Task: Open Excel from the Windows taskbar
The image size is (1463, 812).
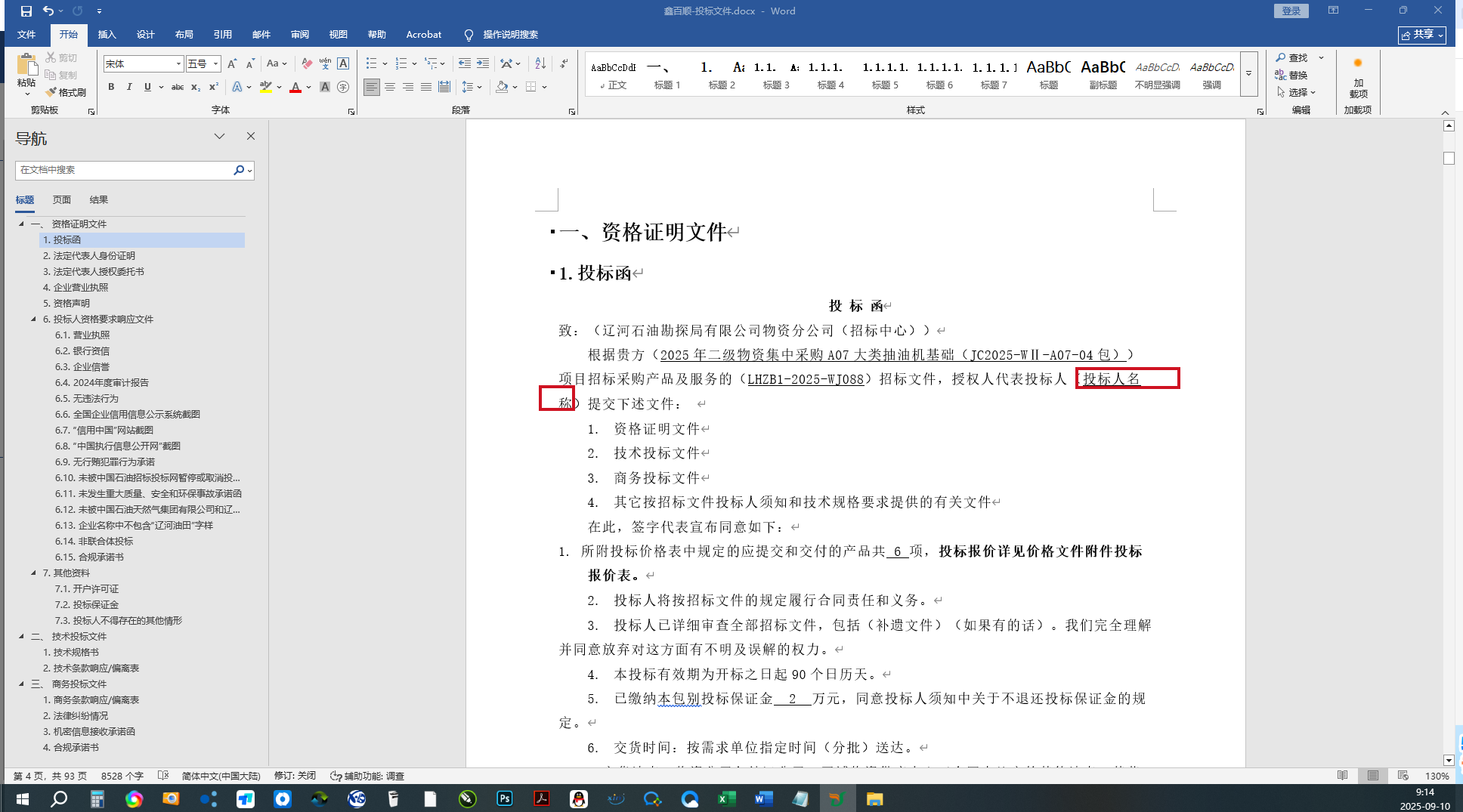Action: (726, 798)
